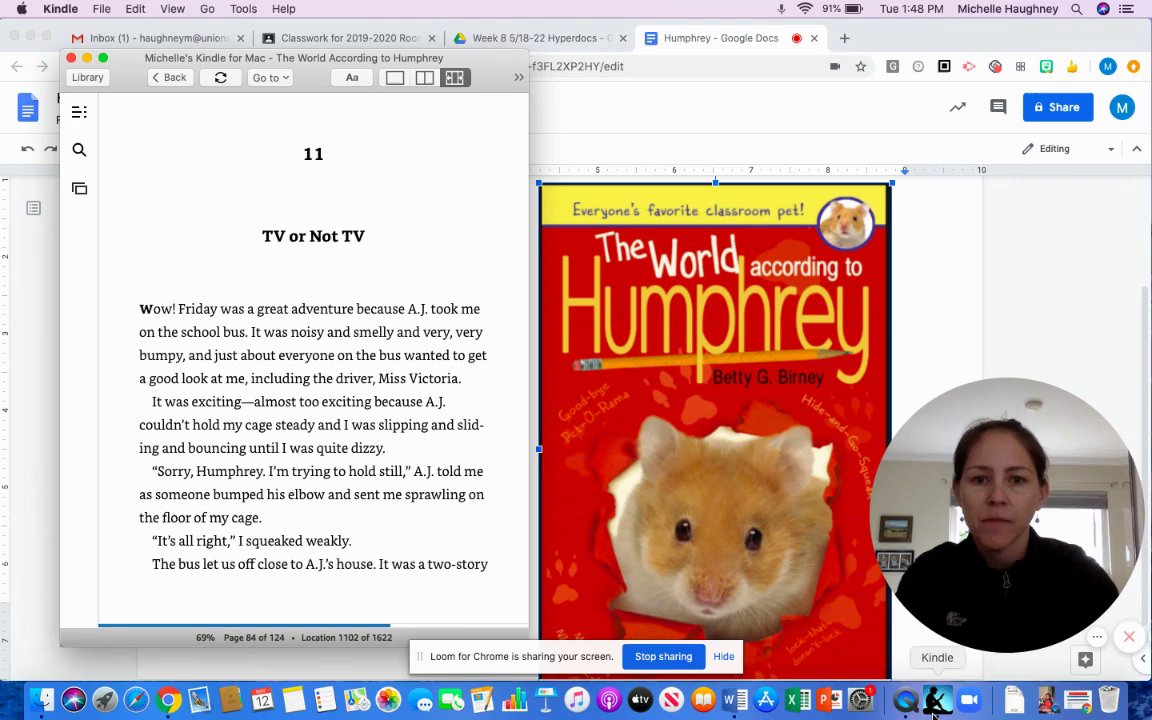
Task: Switch to Classwork for 2019-2020 tab
Action: [x=349, y=38]
